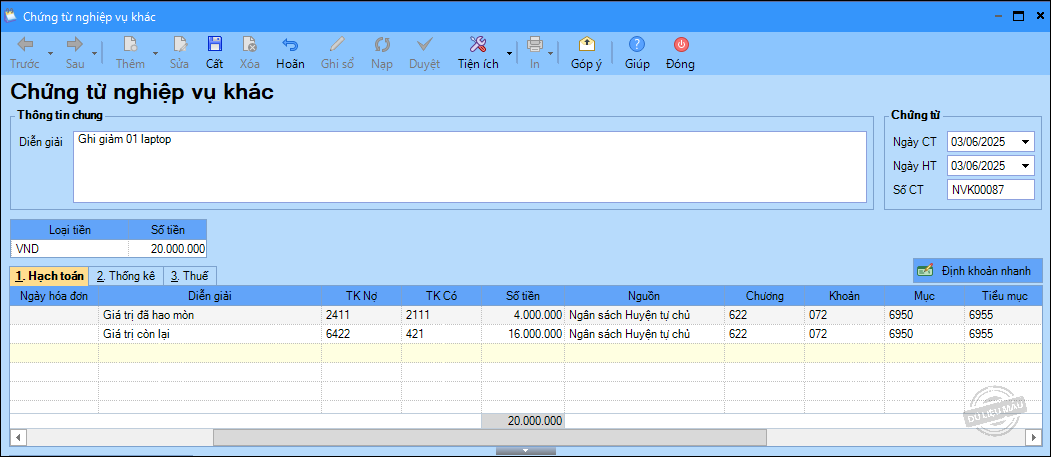Switch to the 3. Thuế tab
Viewport: 1051px width, 457px height.
coord(190,275)
